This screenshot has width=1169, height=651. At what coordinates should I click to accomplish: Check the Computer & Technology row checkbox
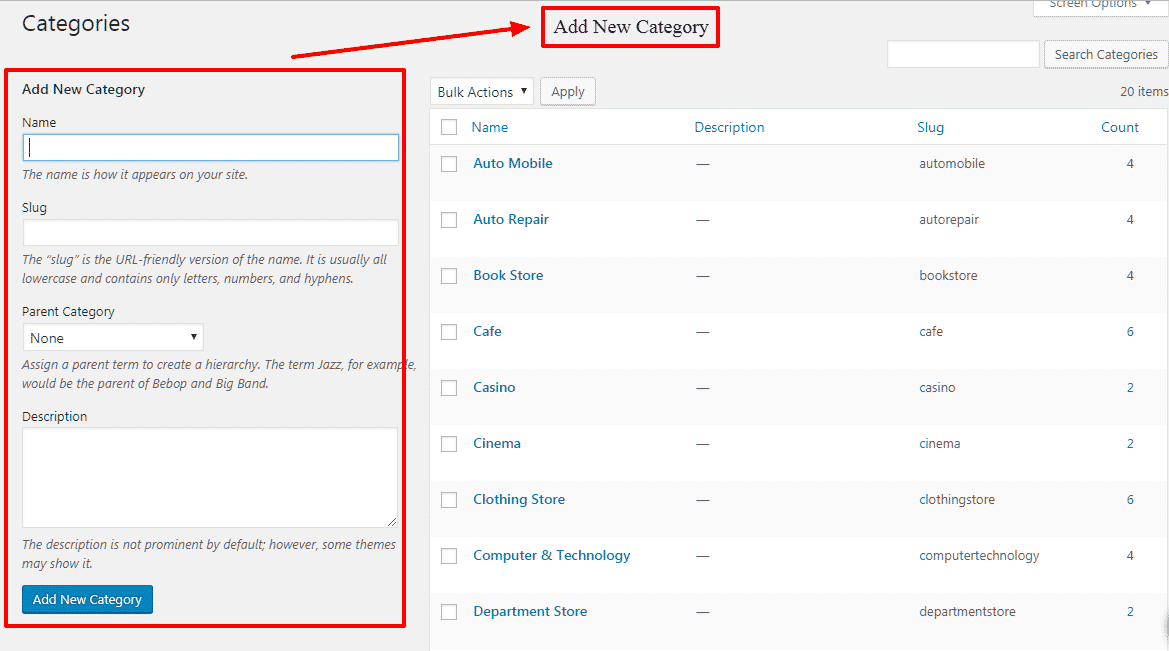click(x=449, y=556)
